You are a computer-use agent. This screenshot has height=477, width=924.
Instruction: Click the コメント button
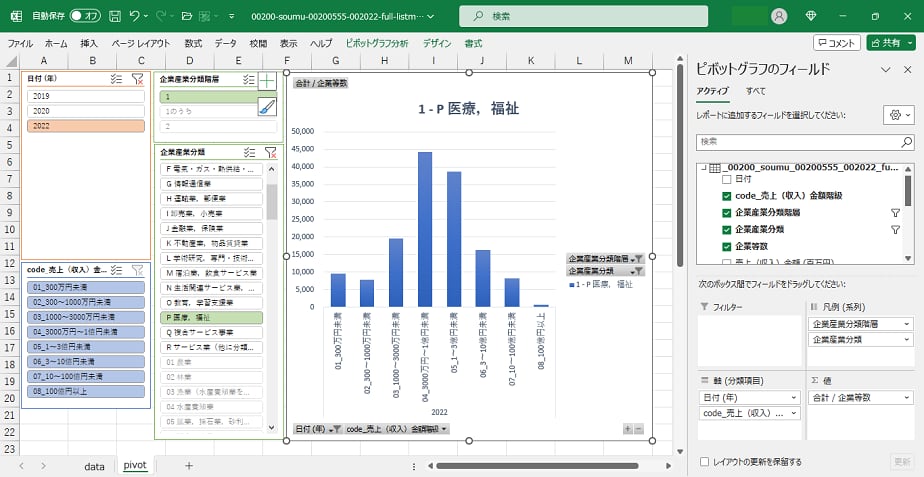coord(836,43)
